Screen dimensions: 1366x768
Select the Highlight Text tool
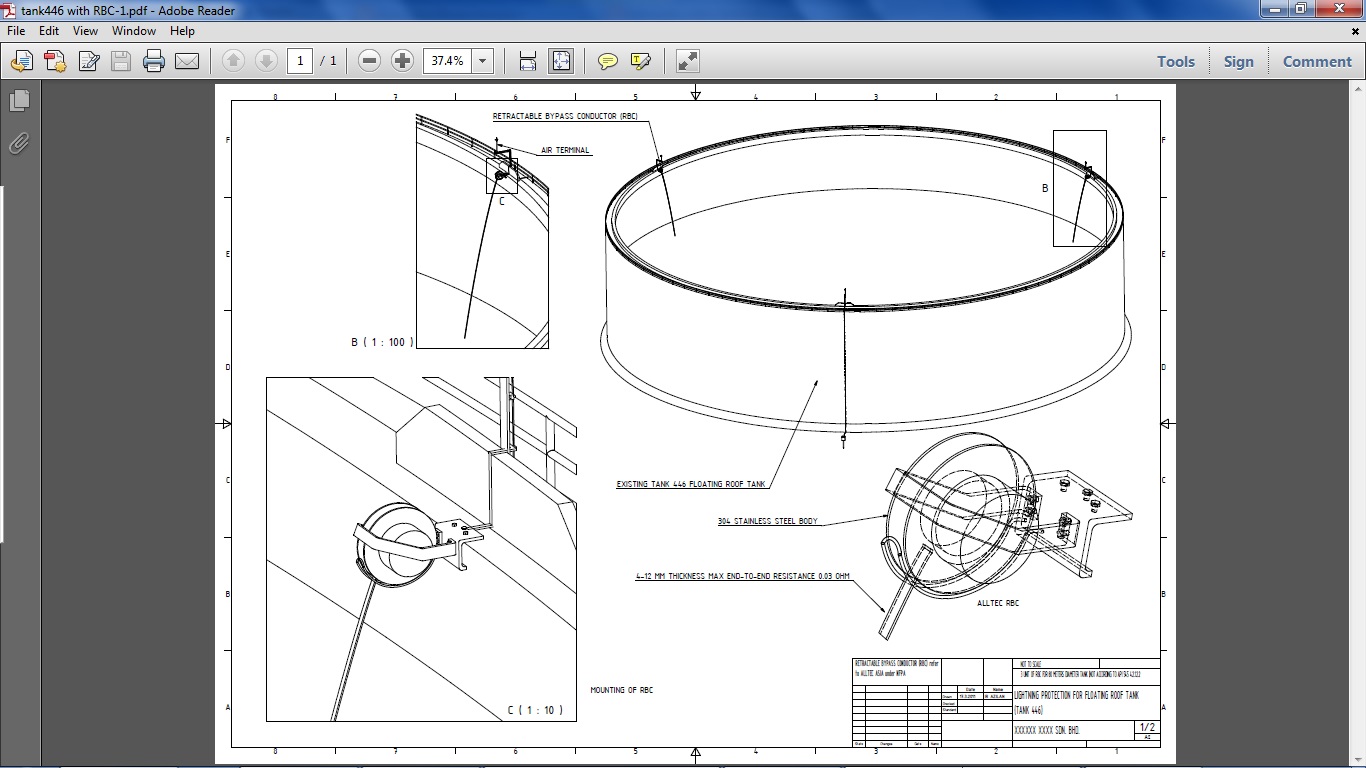(641, 61)
